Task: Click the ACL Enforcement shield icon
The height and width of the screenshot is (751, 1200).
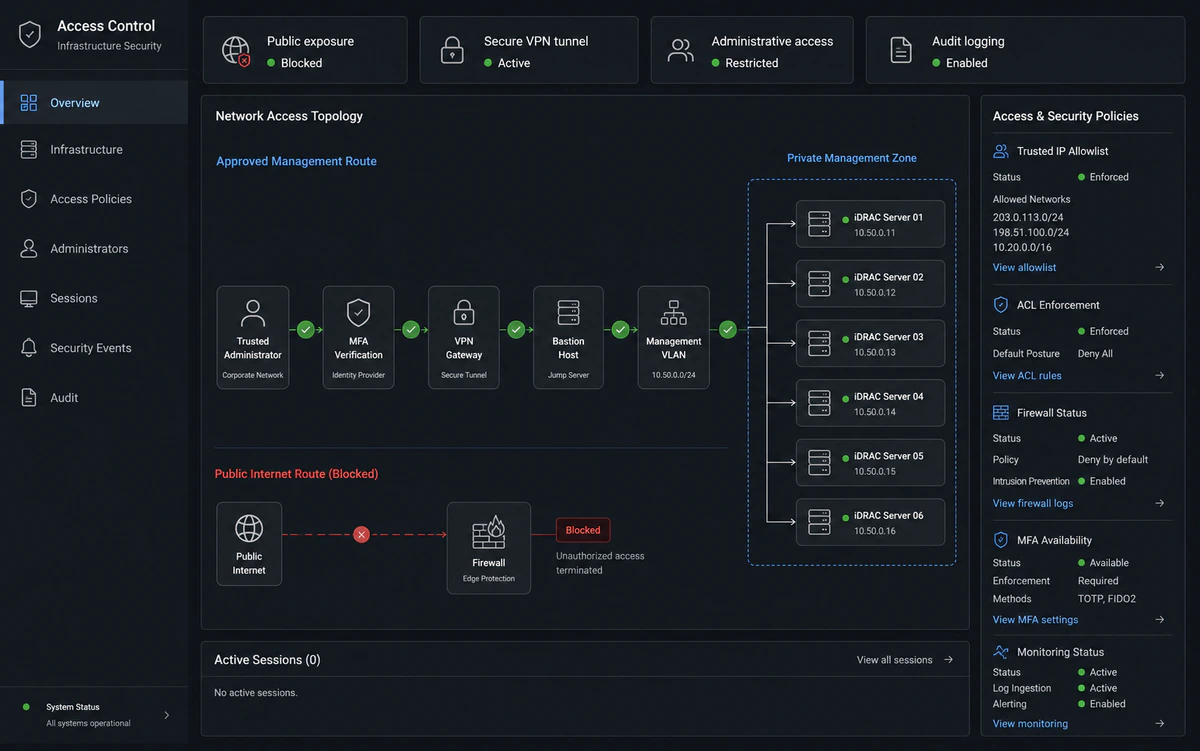Action: [x=1001, y=305]
